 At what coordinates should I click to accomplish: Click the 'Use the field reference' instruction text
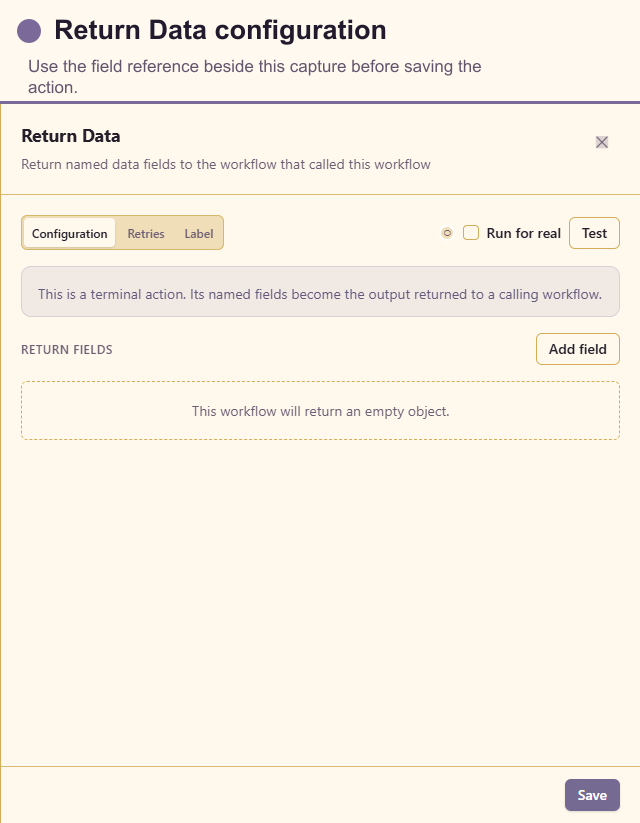click(x=255, y=77)
